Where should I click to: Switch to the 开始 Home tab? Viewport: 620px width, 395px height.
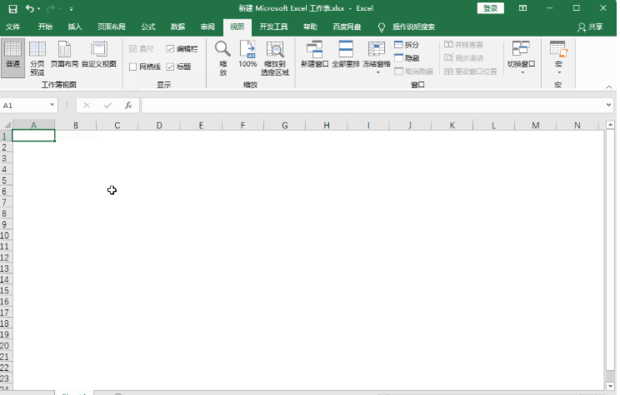tap(45, 27)
